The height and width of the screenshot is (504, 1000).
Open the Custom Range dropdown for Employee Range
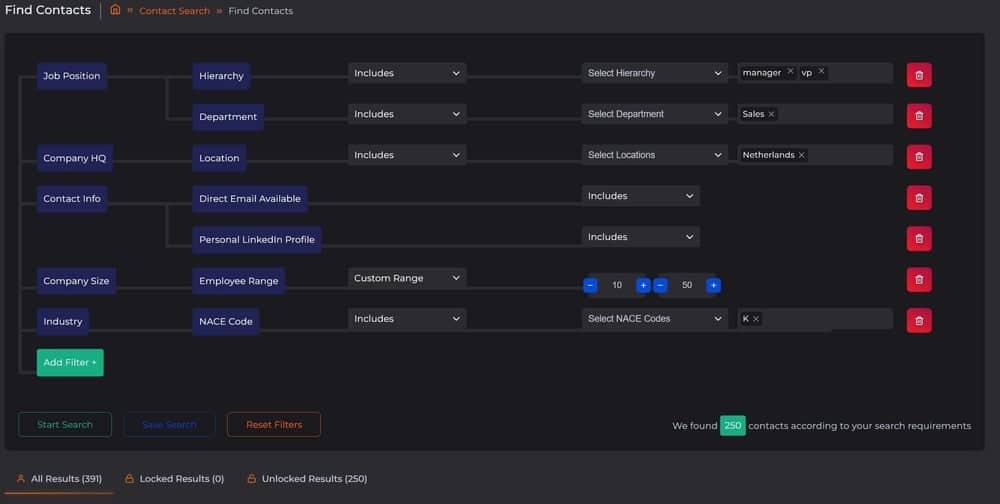(406, 278)
